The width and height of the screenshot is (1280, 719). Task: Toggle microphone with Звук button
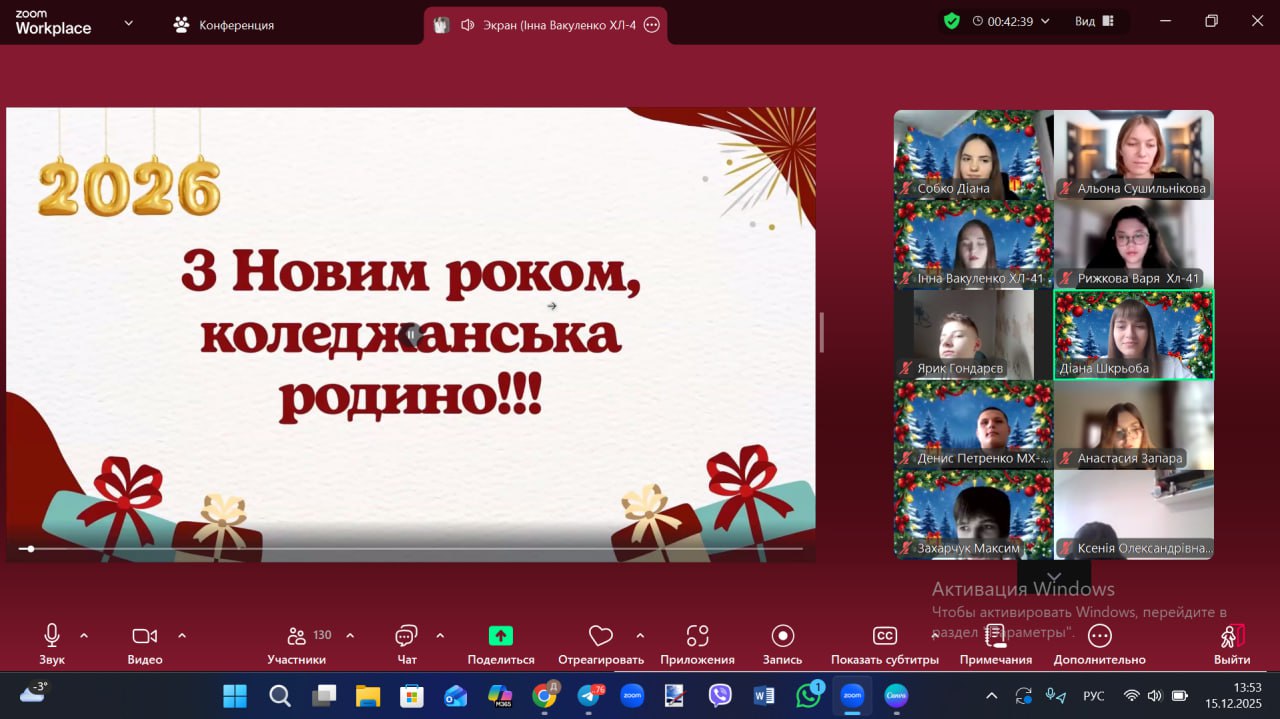(52, 636)
